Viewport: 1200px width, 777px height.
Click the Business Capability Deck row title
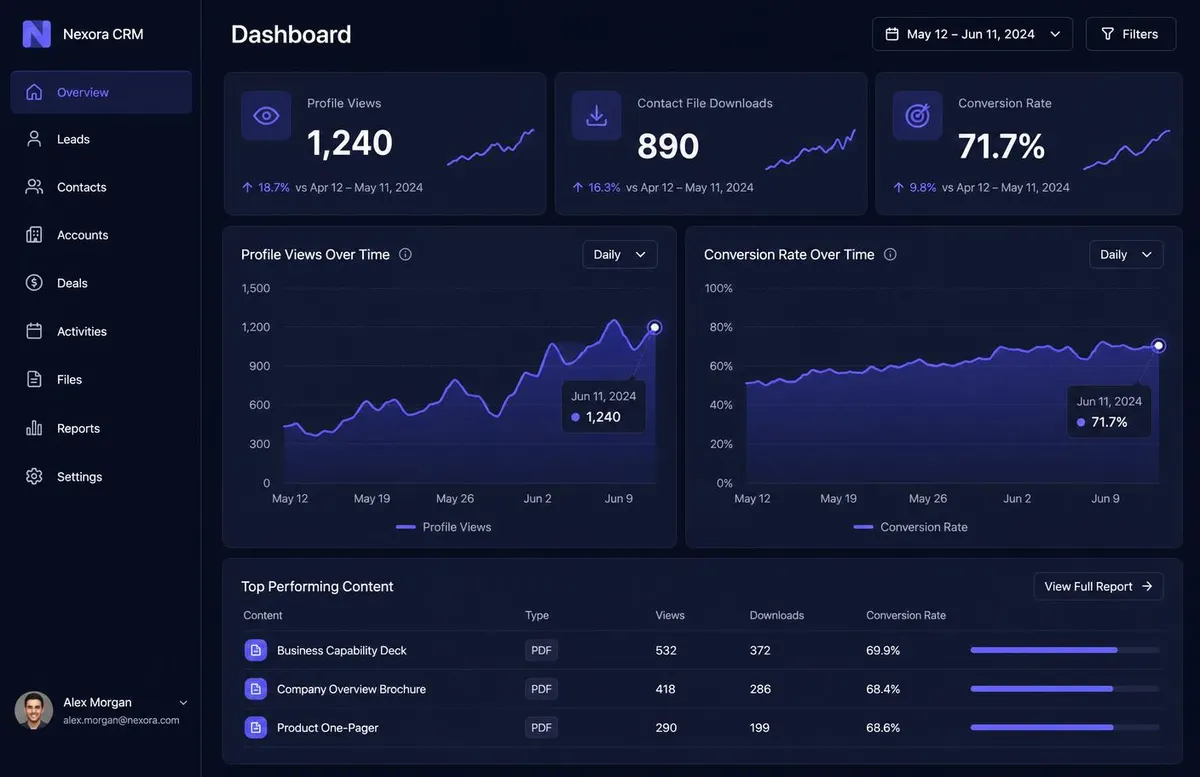pyautogui.click(x=342, y=650)
